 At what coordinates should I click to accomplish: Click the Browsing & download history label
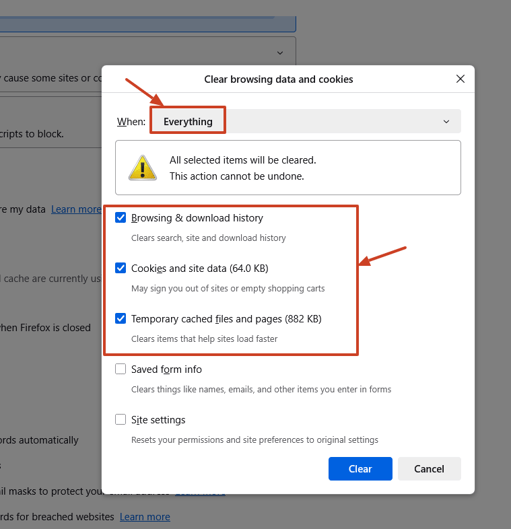(197, 218)
